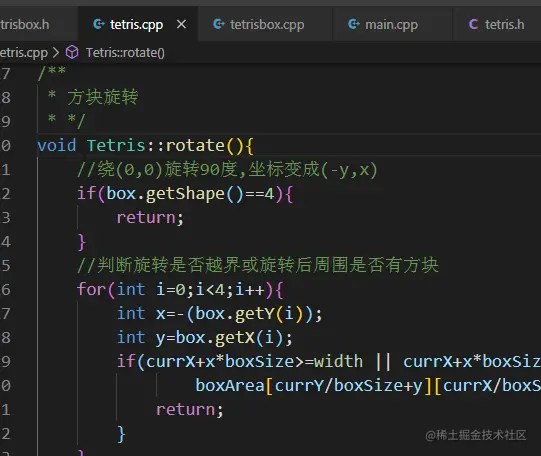Expand the breadcrumb chevron separator after etris.cpp

tap(56, 53)
